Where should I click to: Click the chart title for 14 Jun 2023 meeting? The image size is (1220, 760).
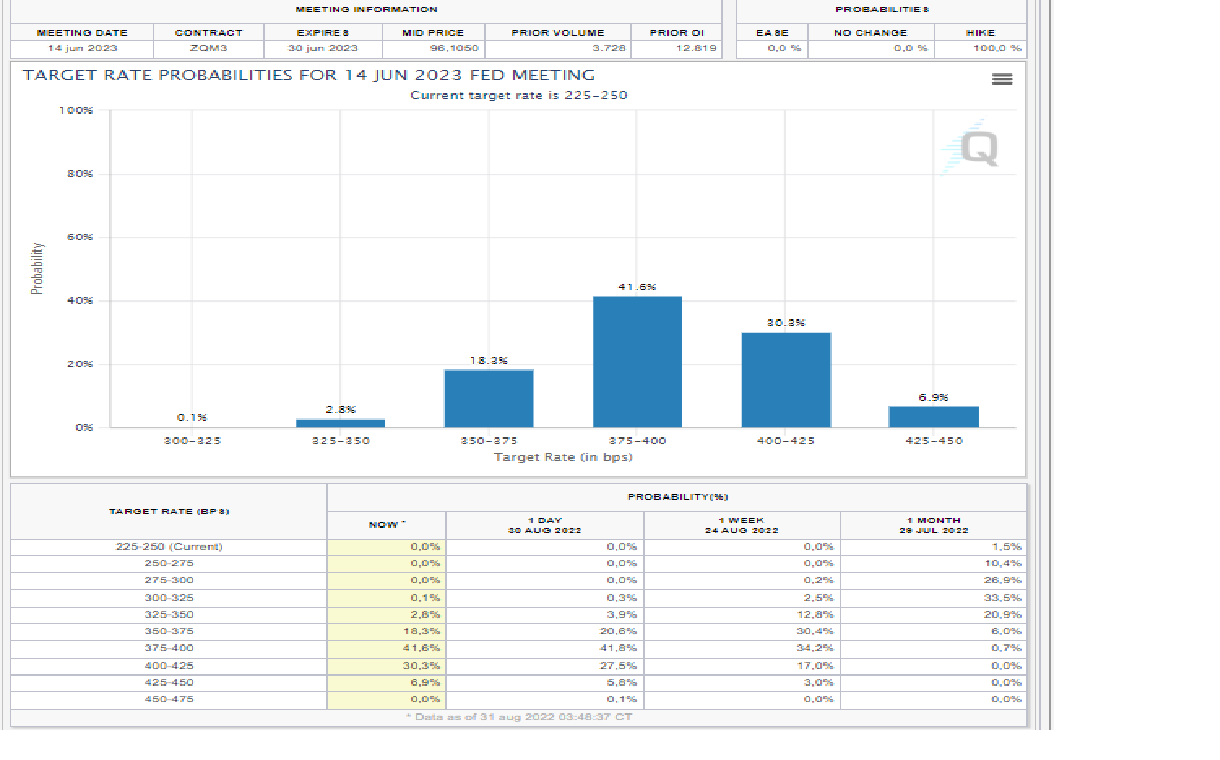click(308, 75)
